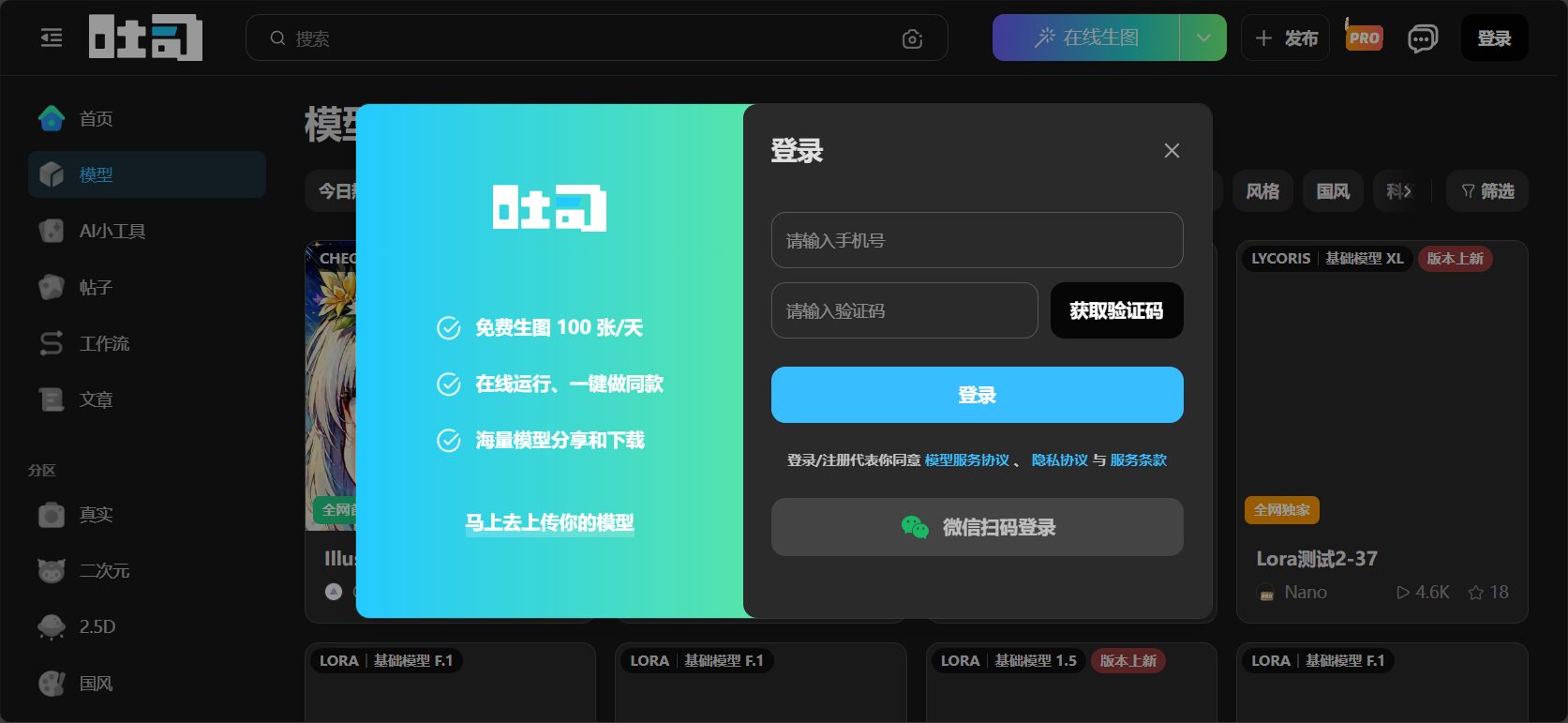Click the dice icon next to AI小工具
Screen dimensions: 1568x723
[x=52, y=231]
